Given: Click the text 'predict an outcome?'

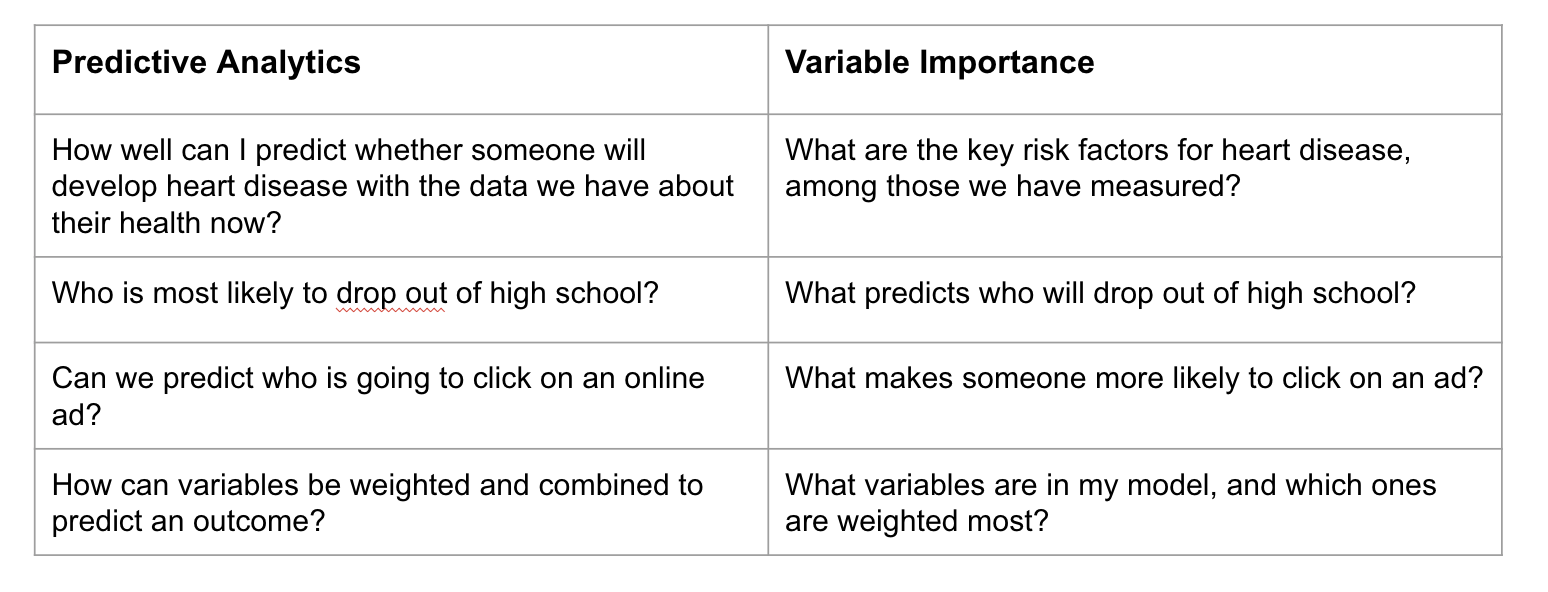Looking at the screenshot, I should pos(189,522).
